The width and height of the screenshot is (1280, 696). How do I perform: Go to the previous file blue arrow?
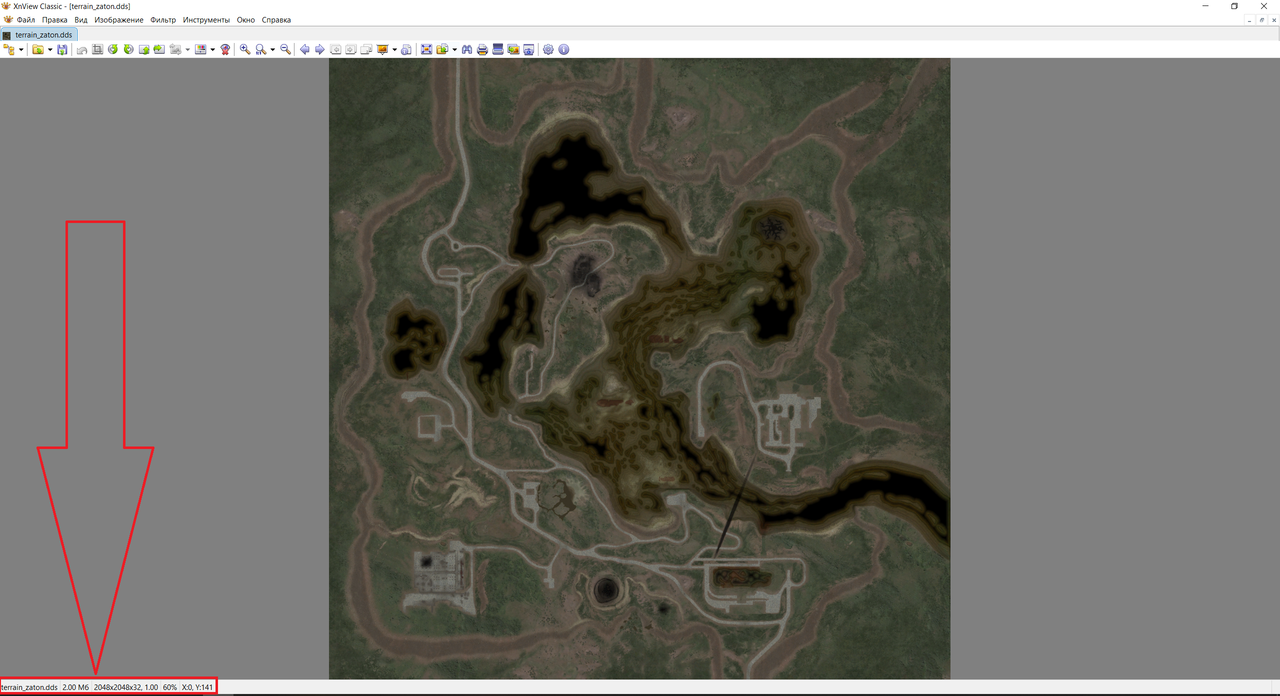click(x=305, y=49)
